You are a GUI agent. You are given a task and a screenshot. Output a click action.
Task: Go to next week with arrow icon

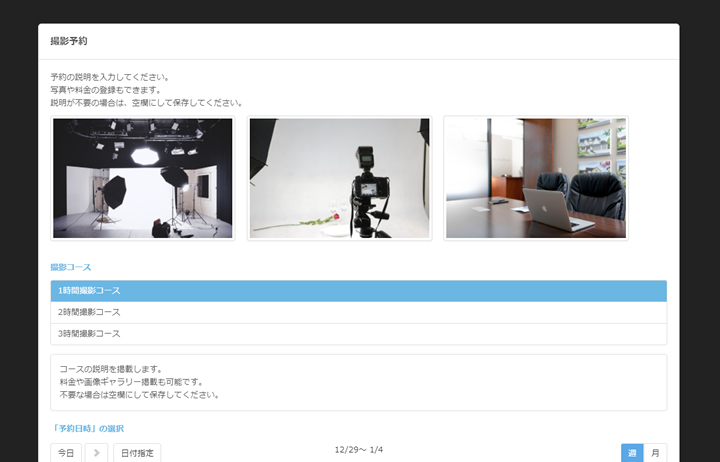tap(97, 453)
